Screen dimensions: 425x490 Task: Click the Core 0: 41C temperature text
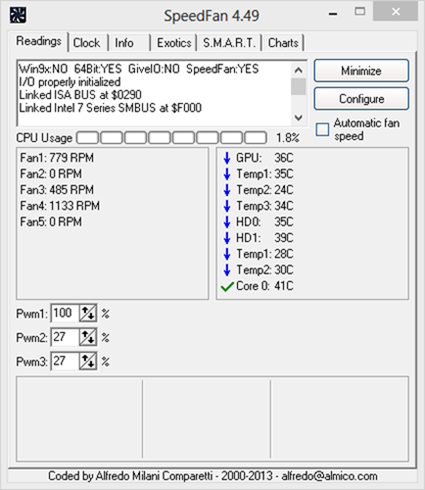tap(265, 286)
